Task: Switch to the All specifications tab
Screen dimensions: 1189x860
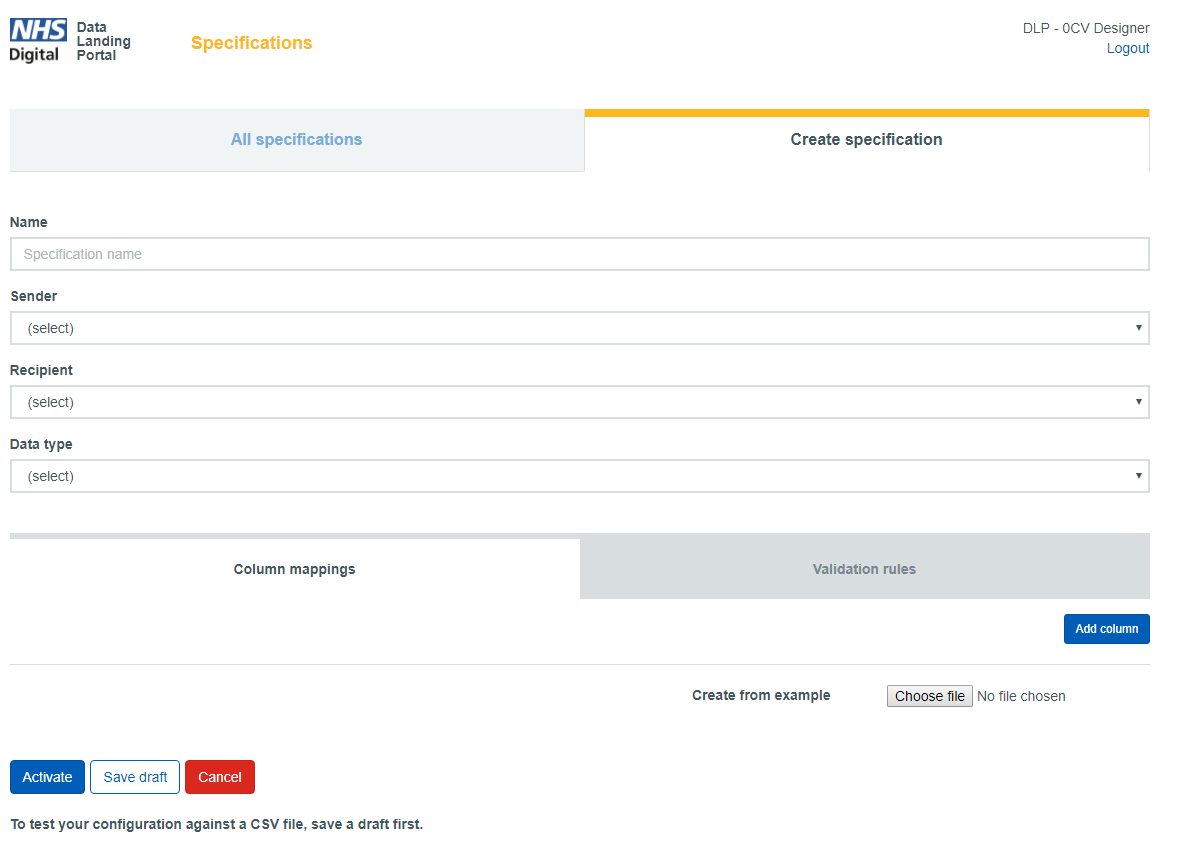Action: coord(296,140)
